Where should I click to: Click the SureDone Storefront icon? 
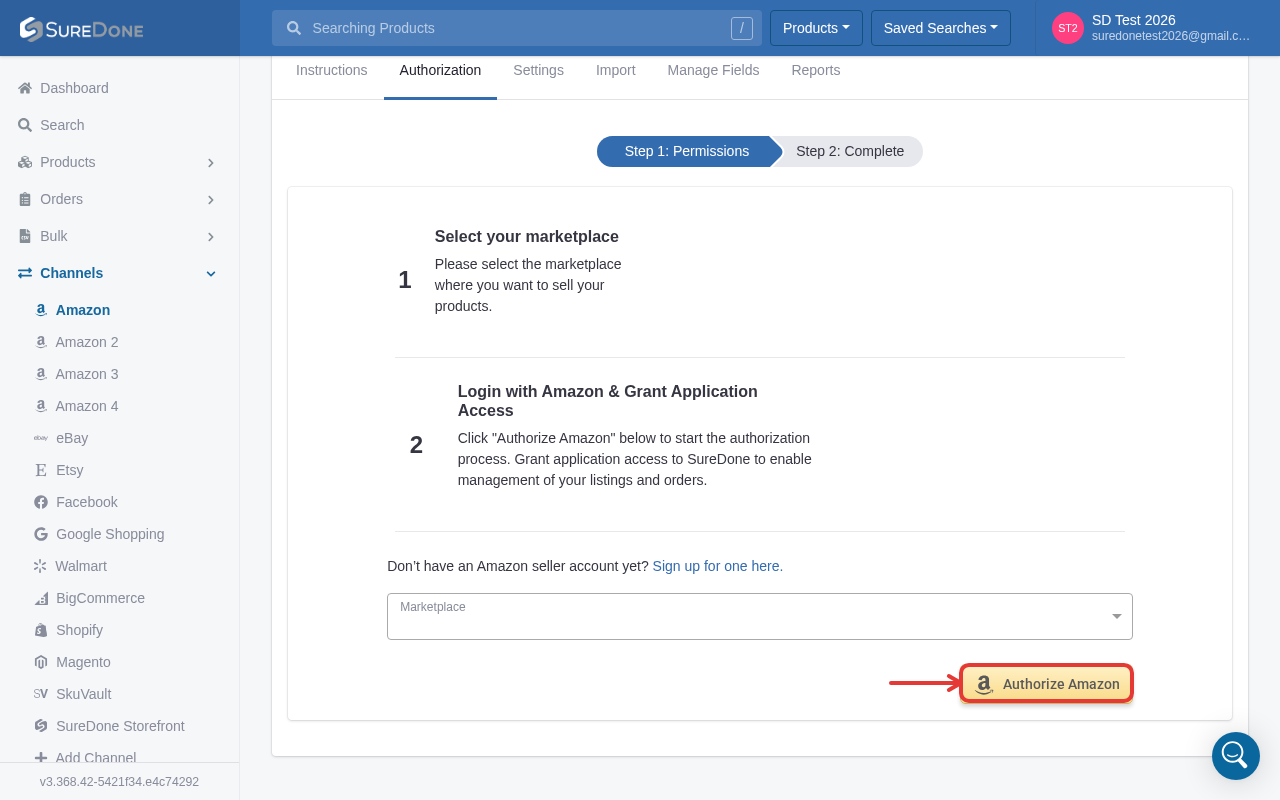[41, 726]
